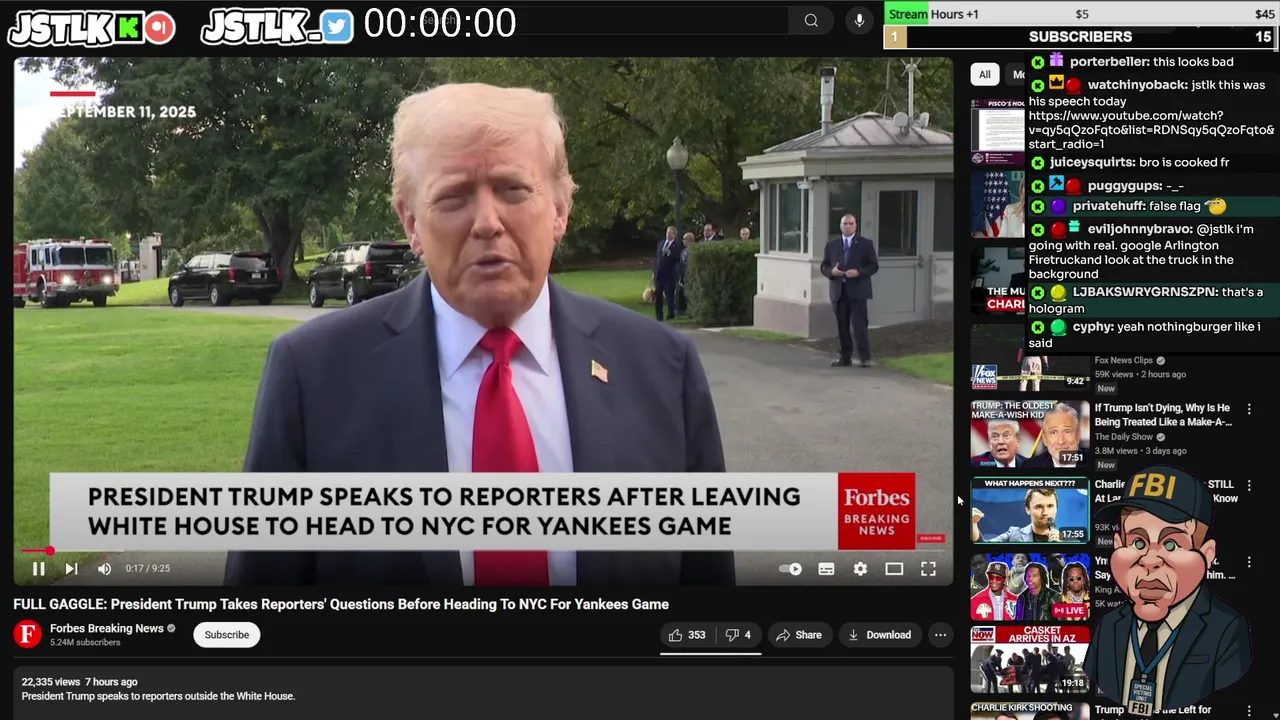Click cyphy's "nothingburger" chat message

(1146, 334)
